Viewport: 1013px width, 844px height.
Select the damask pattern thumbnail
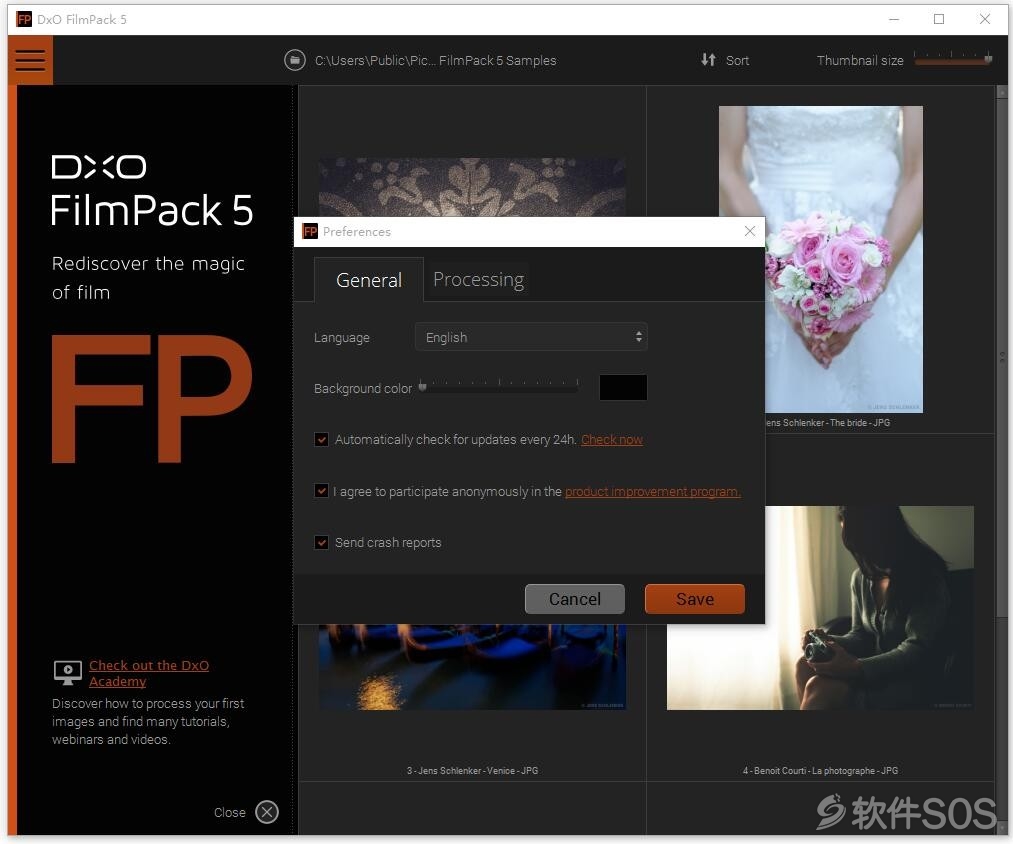tap(472, 187)
